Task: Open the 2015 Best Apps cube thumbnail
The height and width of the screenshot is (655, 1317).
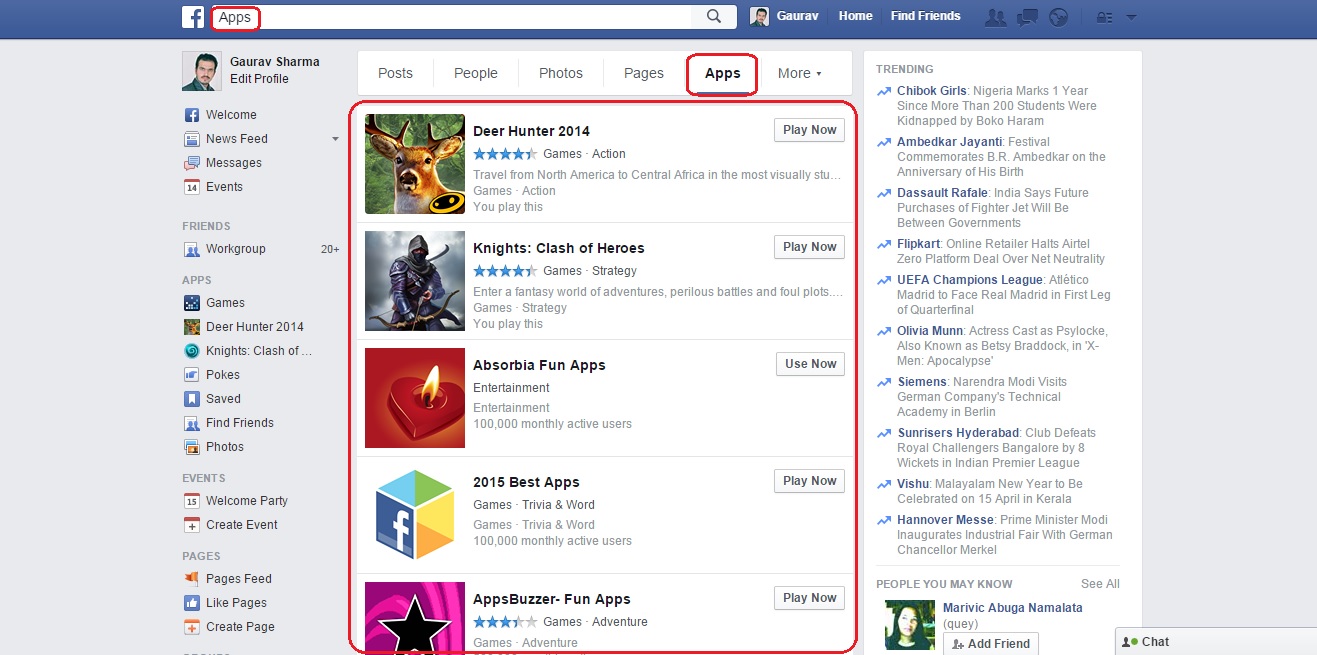Action: [415, 515]
